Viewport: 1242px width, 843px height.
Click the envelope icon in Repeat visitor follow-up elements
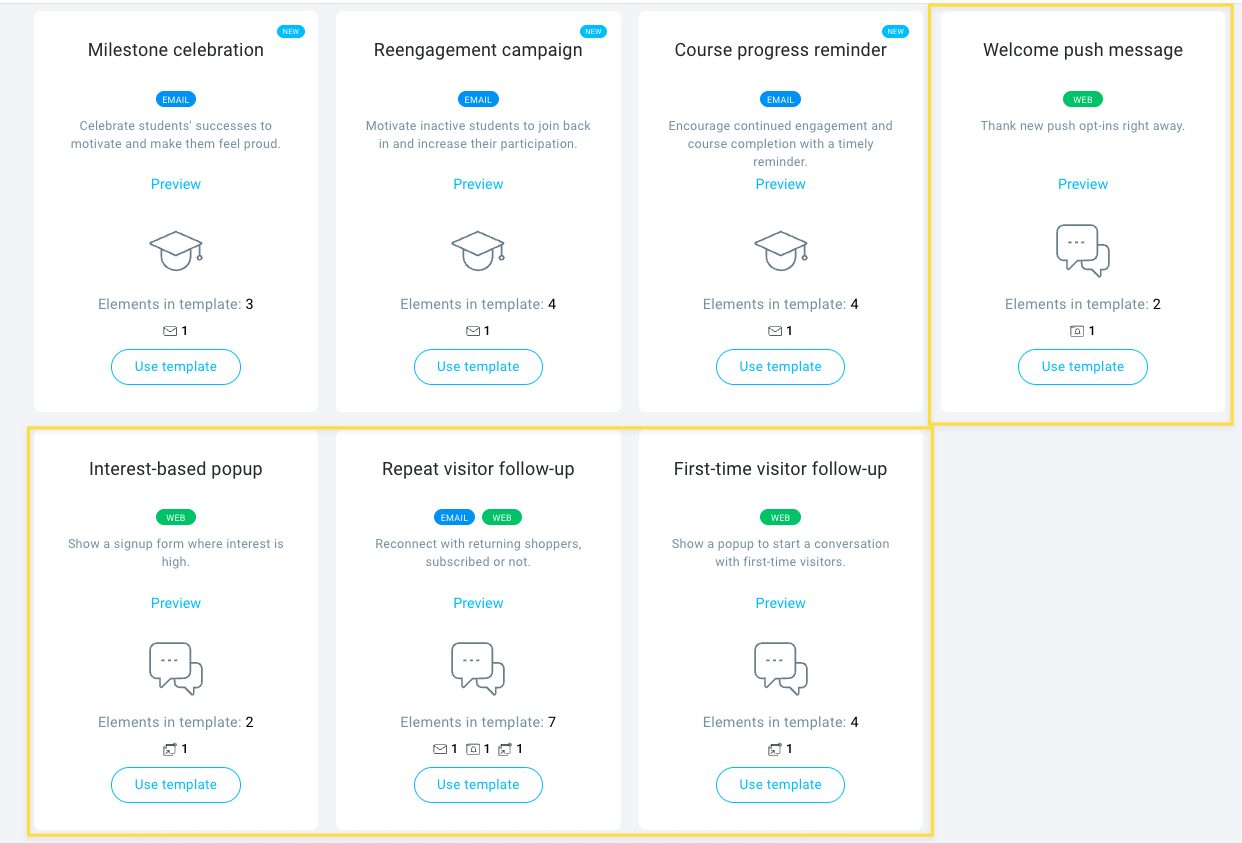[x=441, y=748]
